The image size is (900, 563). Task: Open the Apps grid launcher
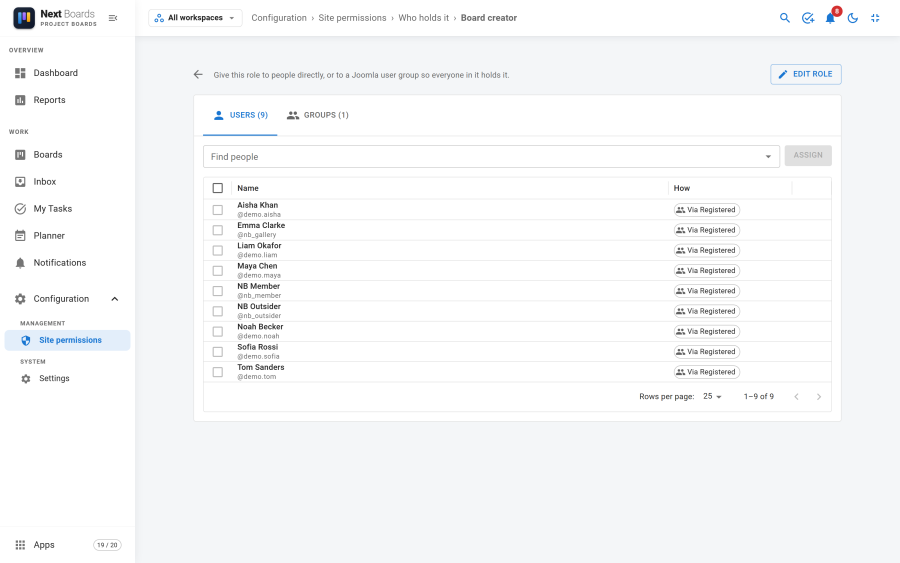click(20, 545)
